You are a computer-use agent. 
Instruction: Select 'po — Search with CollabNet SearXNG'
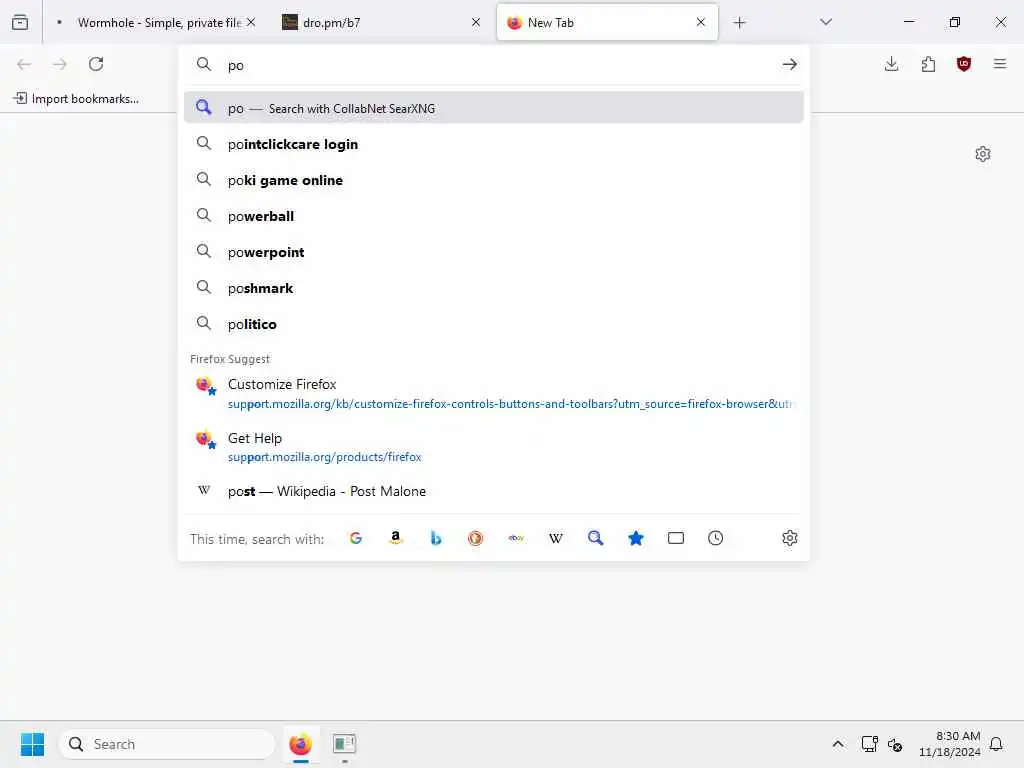(x=494, y=108)
